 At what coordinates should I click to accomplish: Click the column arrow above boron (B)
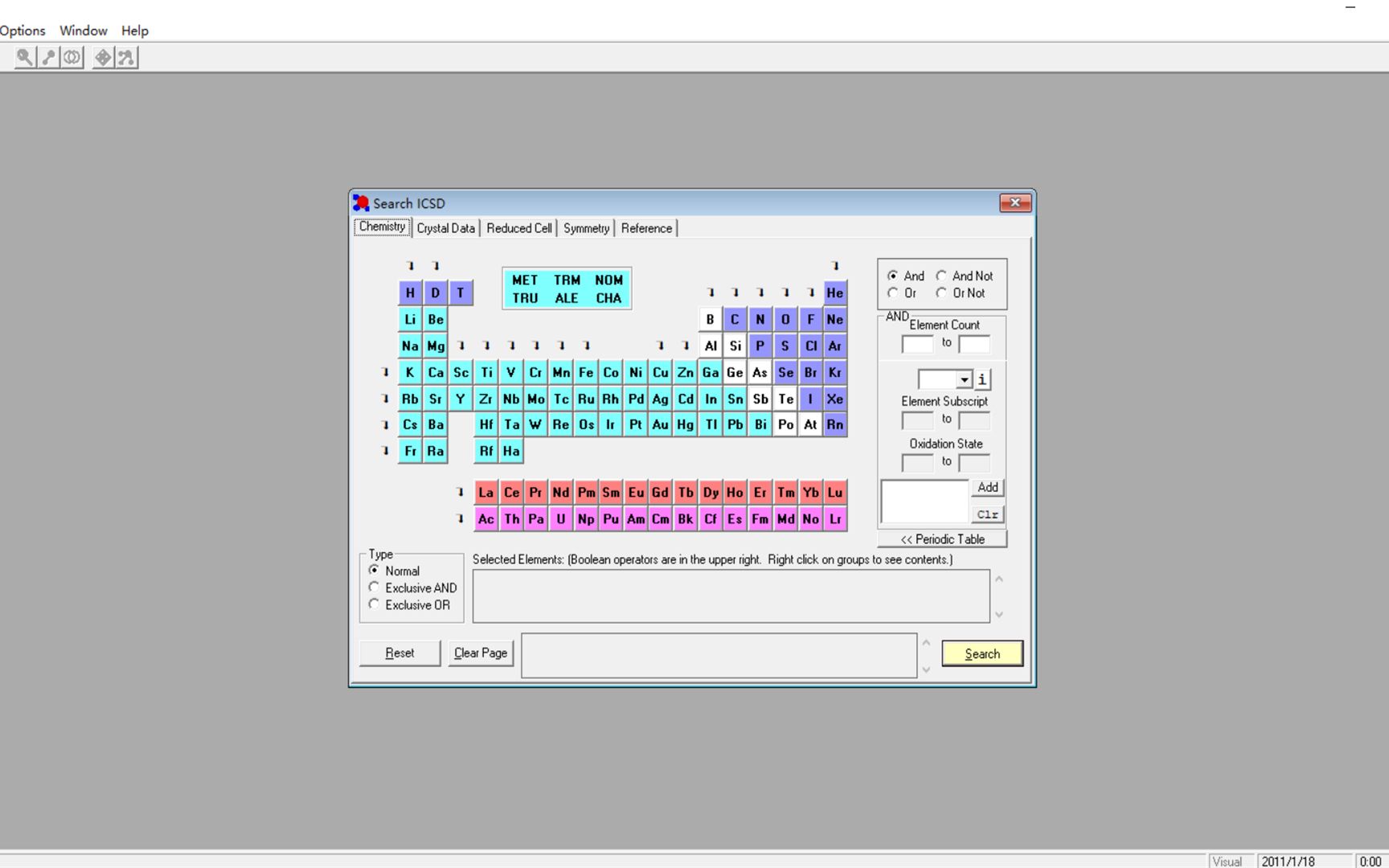coord(711,293)
